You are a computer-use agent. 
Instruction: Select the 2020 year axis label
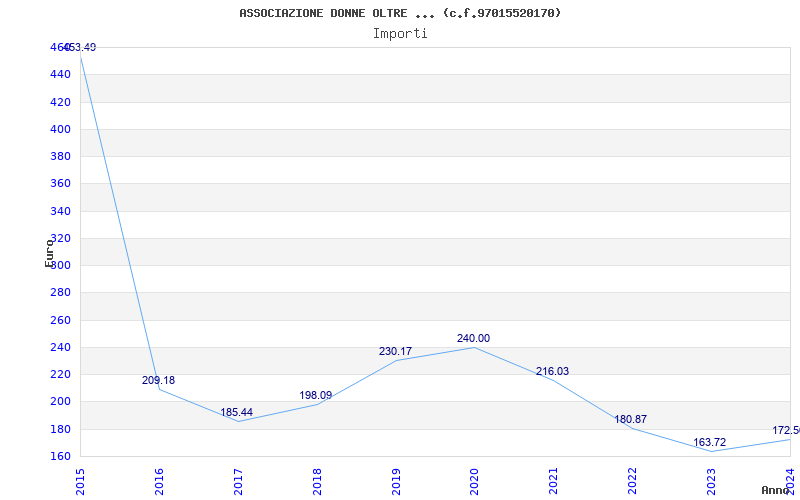tap(474, 481)
